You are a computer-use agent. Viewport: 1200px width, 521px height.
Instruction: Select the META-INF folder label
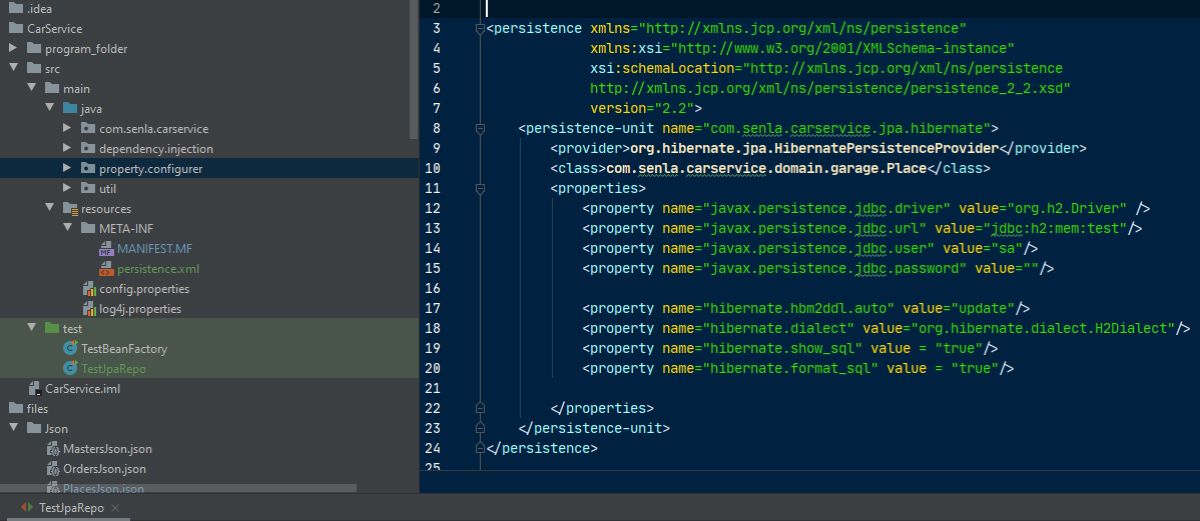[x=126, y=228]
